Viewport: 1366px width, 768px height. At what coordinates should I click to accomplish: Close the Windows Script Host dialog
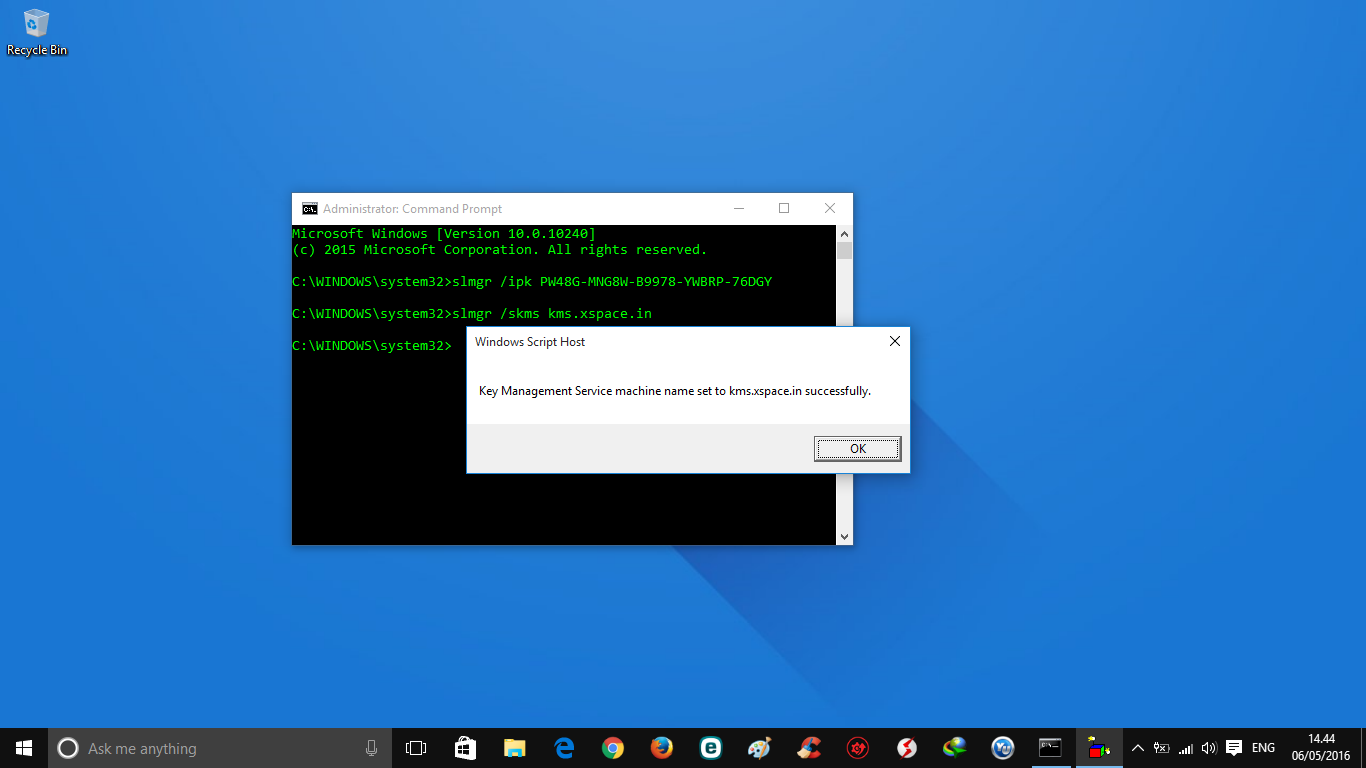tap(895, 341)
